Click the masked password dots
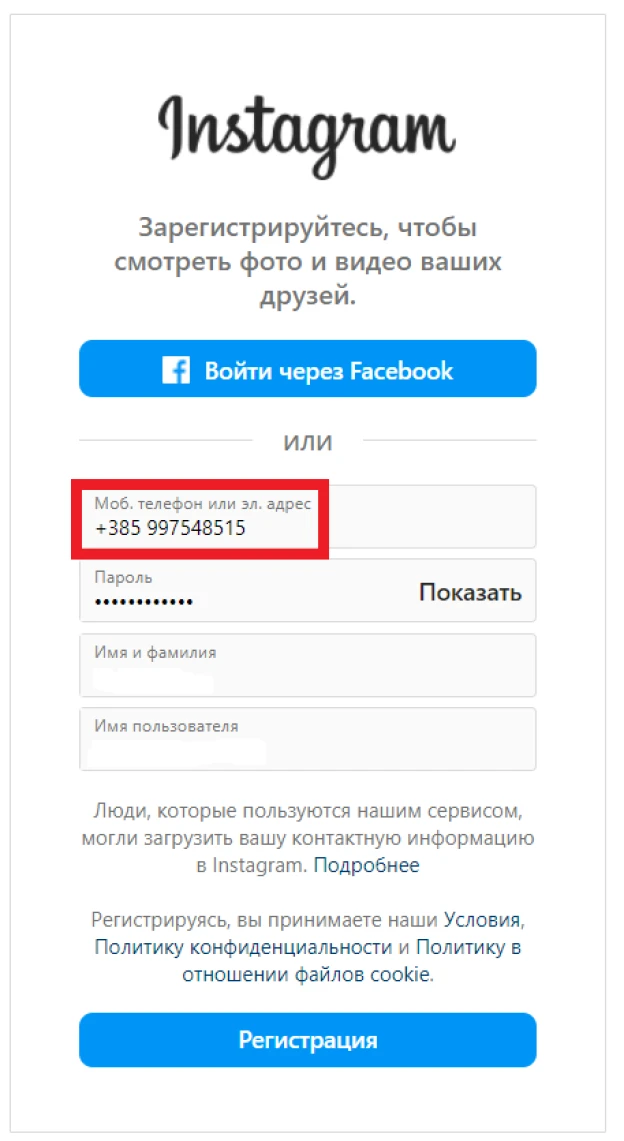This screenshot has width=624, height=1141. click(x=144, y=603)
